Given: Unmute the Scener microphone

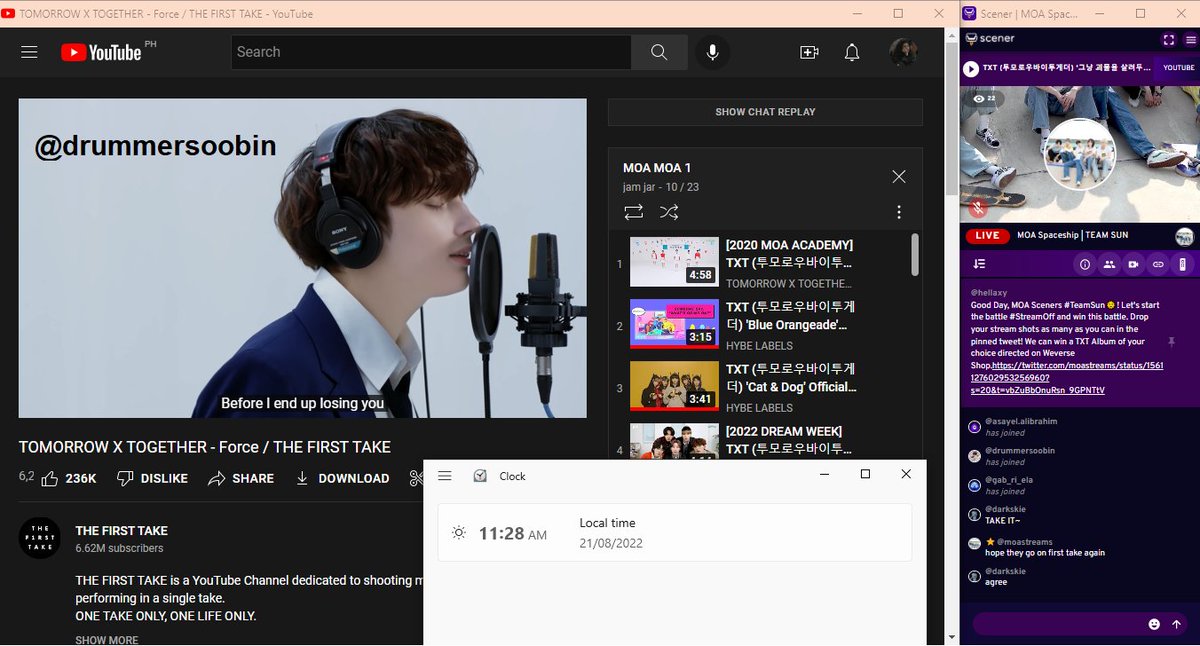Looking at the screenshot, I should tap(977, 208).
